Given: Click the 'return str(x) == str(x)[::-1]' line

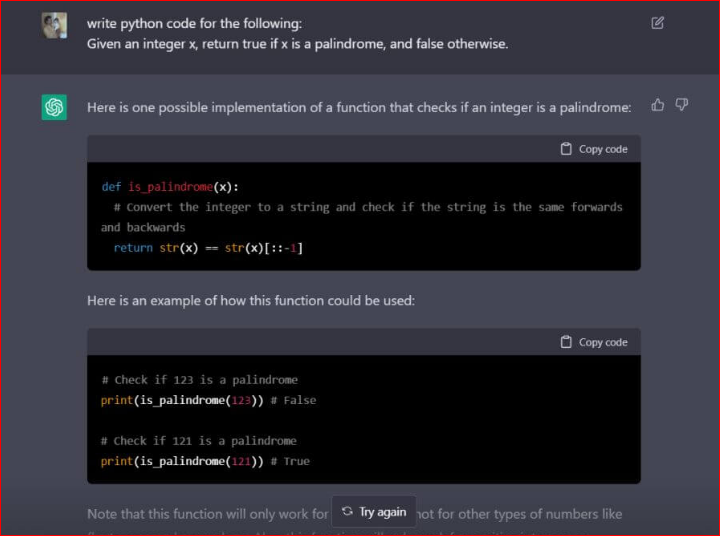Looking at the screenshot, I should tap(208, 248).
